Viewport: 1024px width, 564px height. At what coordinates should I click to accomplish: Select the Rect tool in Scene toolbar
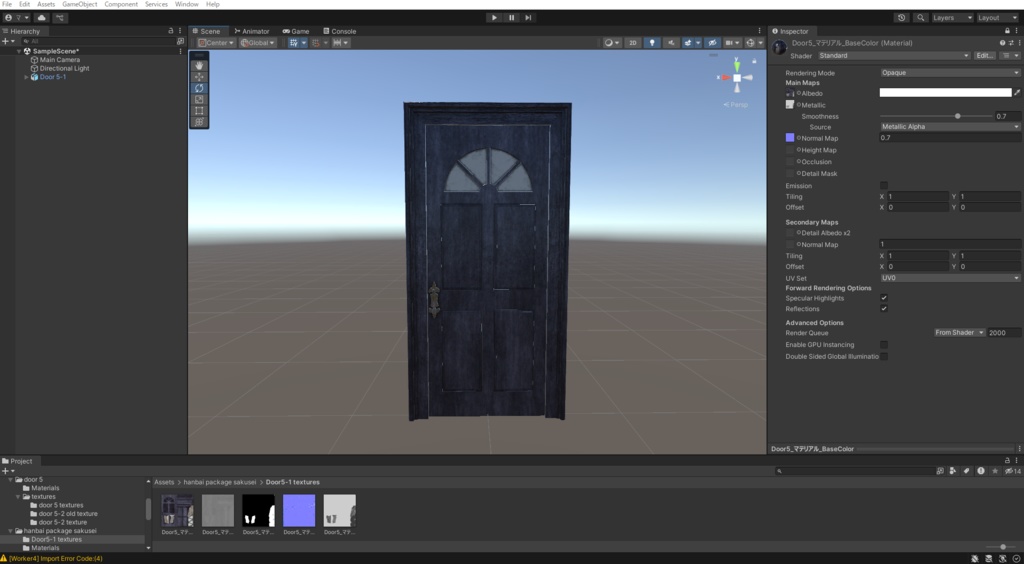199,110
